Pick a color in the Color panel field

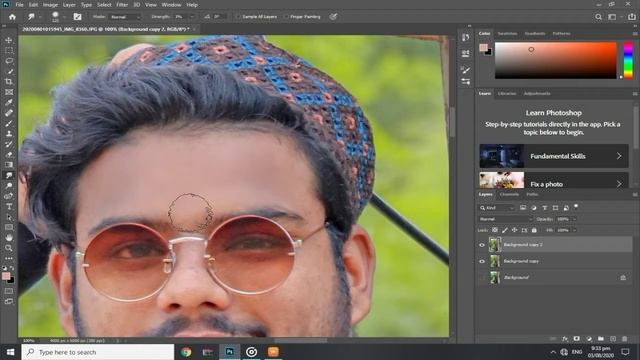556,60
